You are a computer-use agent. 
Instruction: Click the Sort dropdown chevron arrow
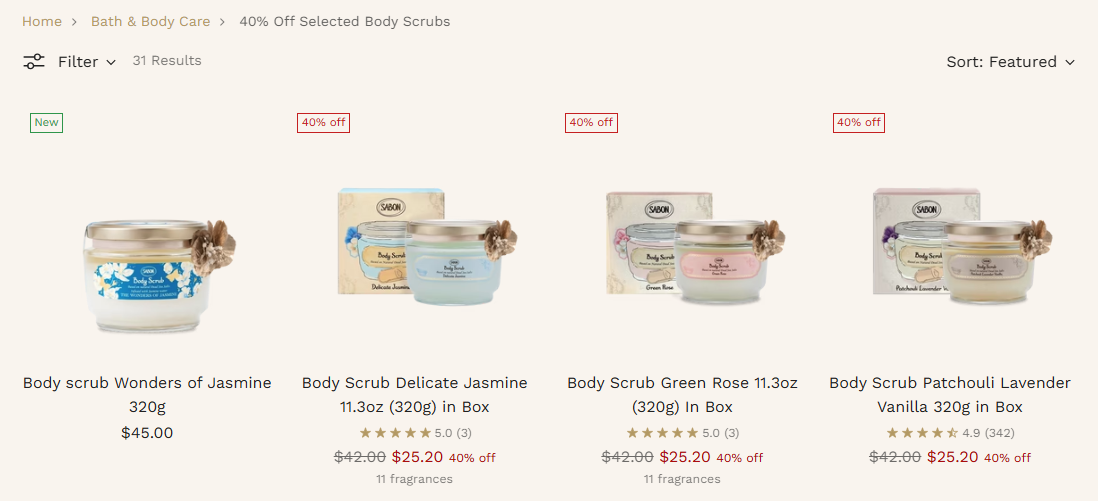[1069, 62]
